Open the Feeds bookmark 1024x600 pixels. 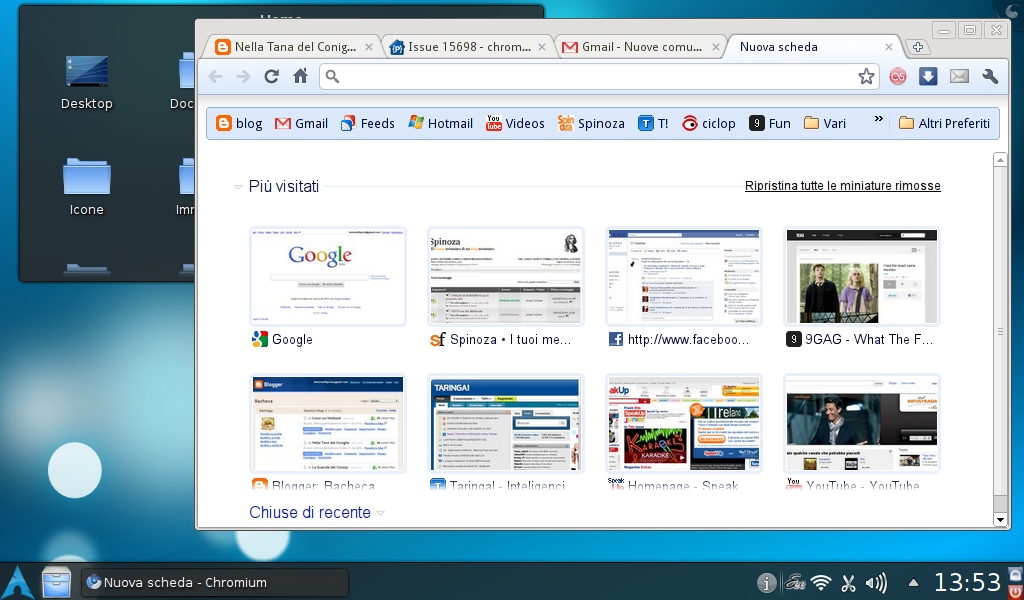pos(368,123)
